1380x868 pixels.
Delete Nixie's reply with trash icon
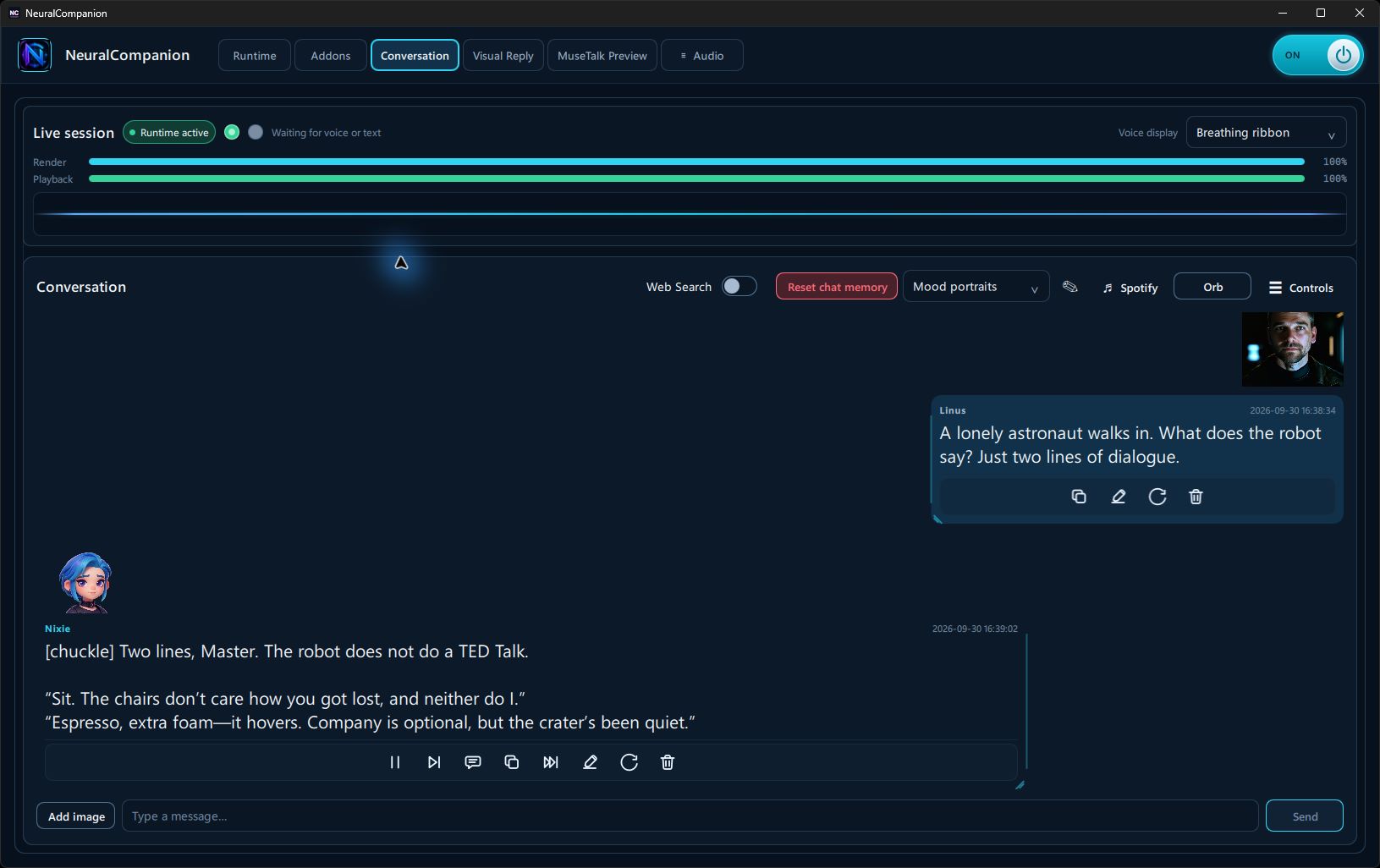(668, 762)
